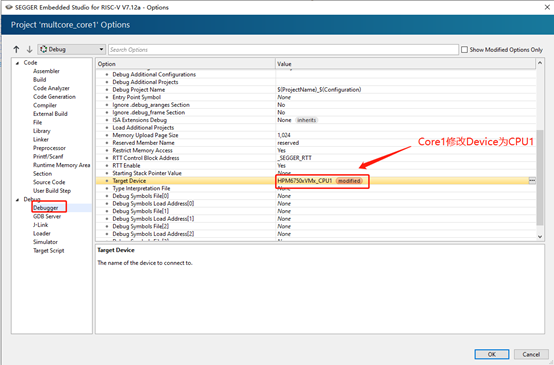Select Debug Symbols Load Address[2] option
554x365 pixels.
pyautogui.click(x=153, y=234)
